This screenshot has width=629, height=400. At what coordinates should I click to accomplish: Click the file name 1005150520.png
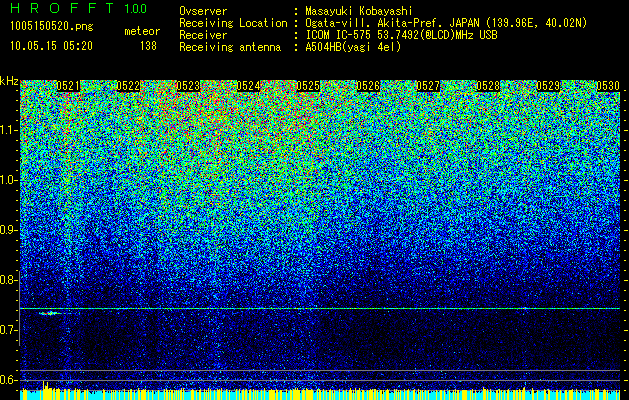[x=52, y=26]
